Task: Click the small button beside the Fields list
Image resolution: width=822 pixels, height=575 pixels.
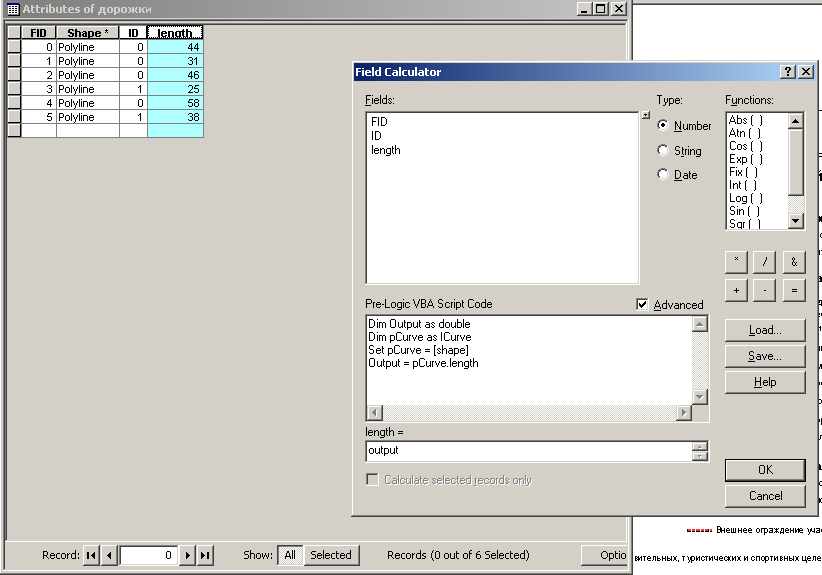Action: pos(646,115)
